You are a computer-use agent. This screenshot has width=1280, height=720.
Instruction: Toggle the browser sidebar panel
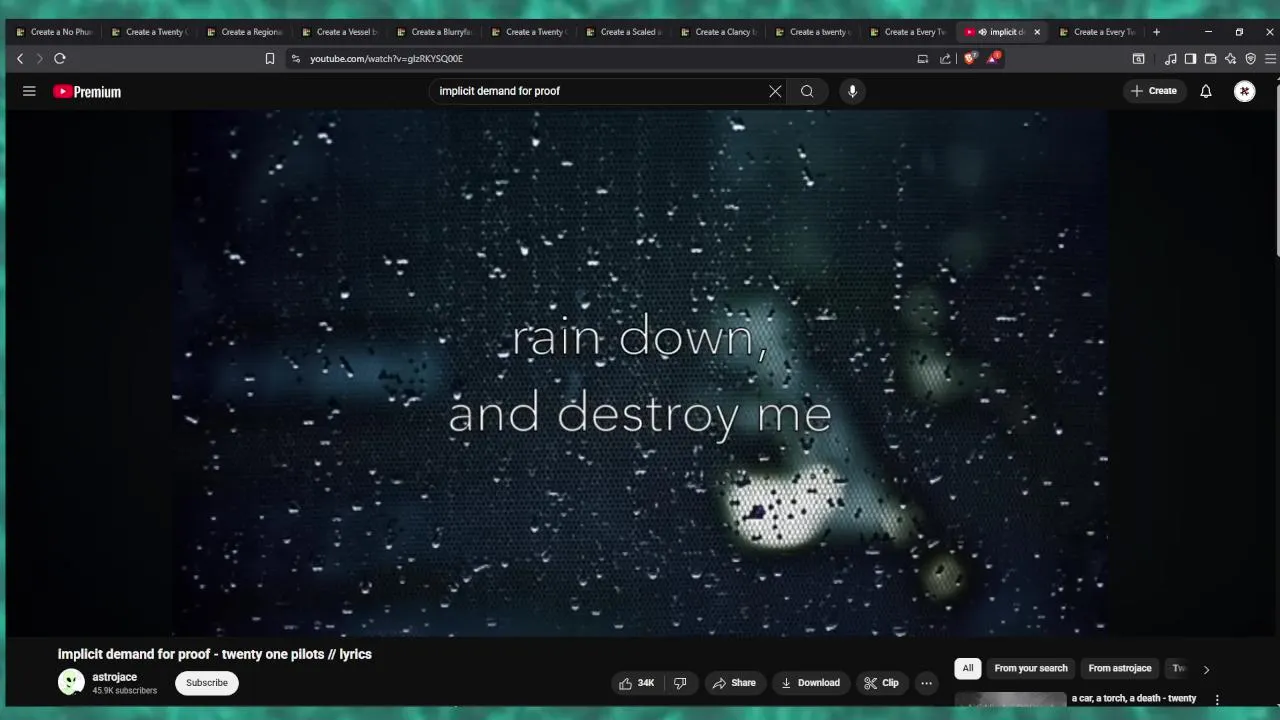[1190, 59]
